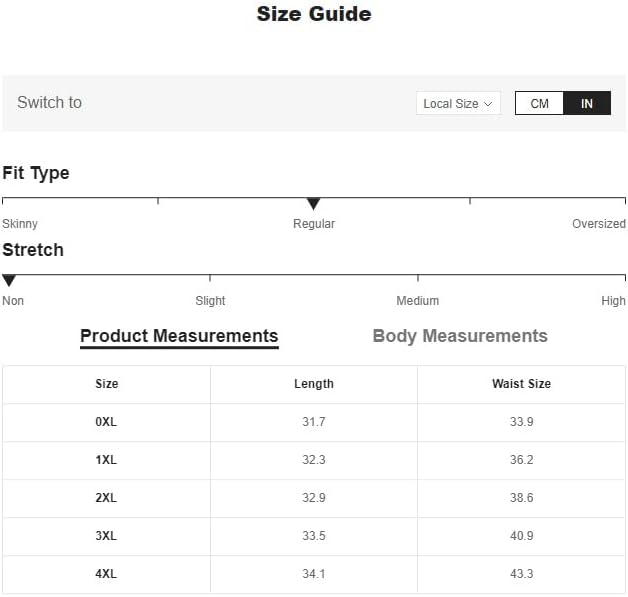Click the Size column header
628x597 pixels.
[x=106, y=384]
